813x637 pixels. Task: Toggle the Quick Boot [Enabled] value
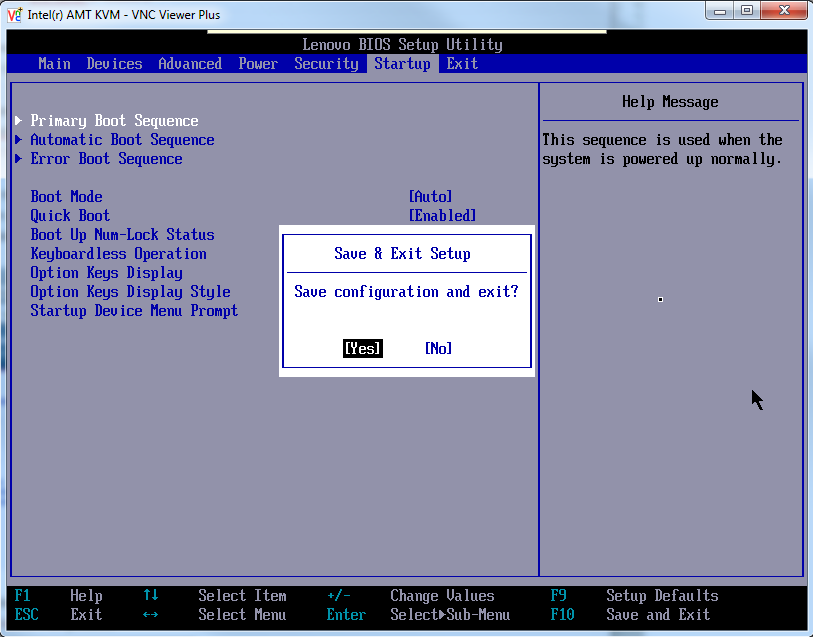click(x=442, y=216)
